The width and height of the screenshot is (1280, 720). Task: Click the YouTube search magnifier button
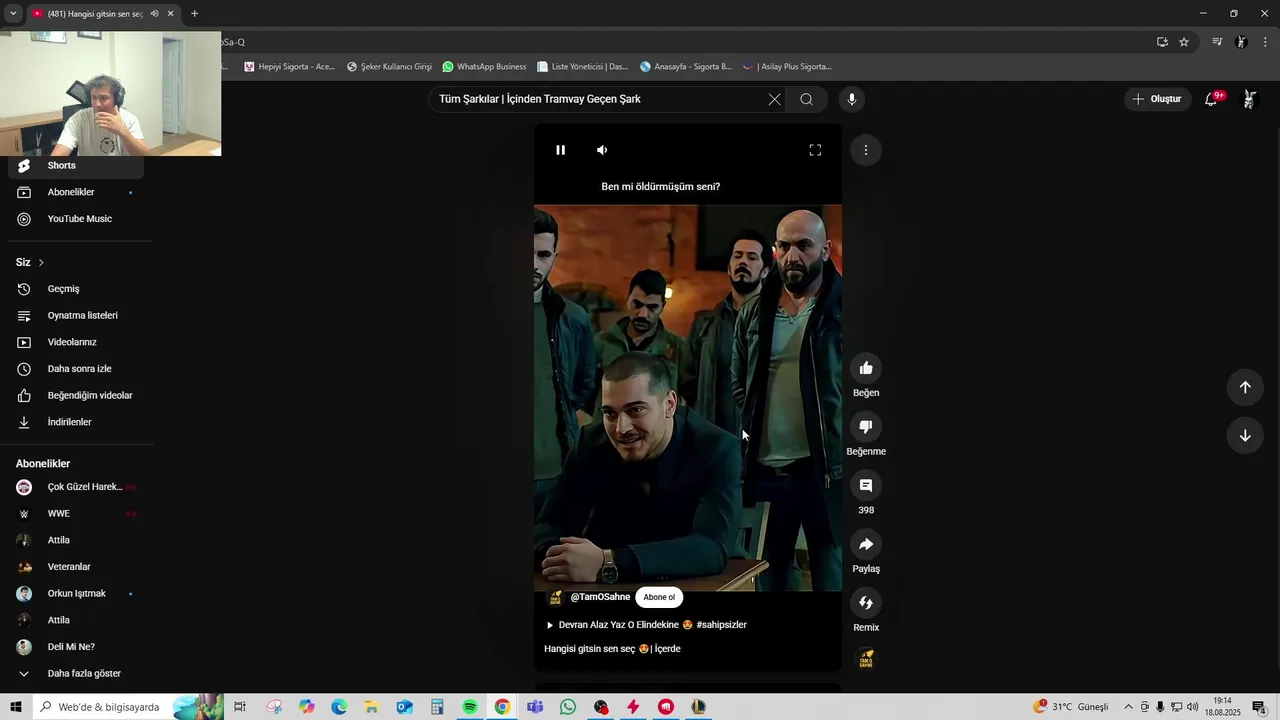[x=806, y=99]
